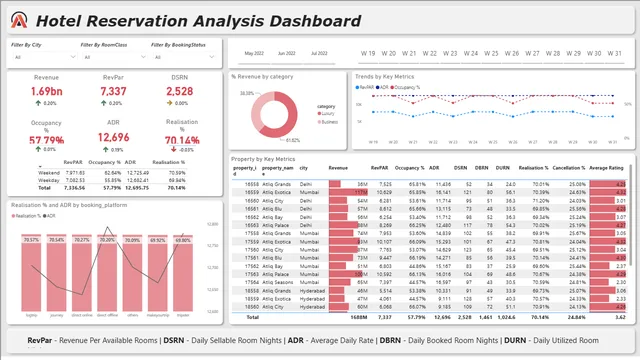Click the Trends by Key Metrics chart title

pos(384,77)
